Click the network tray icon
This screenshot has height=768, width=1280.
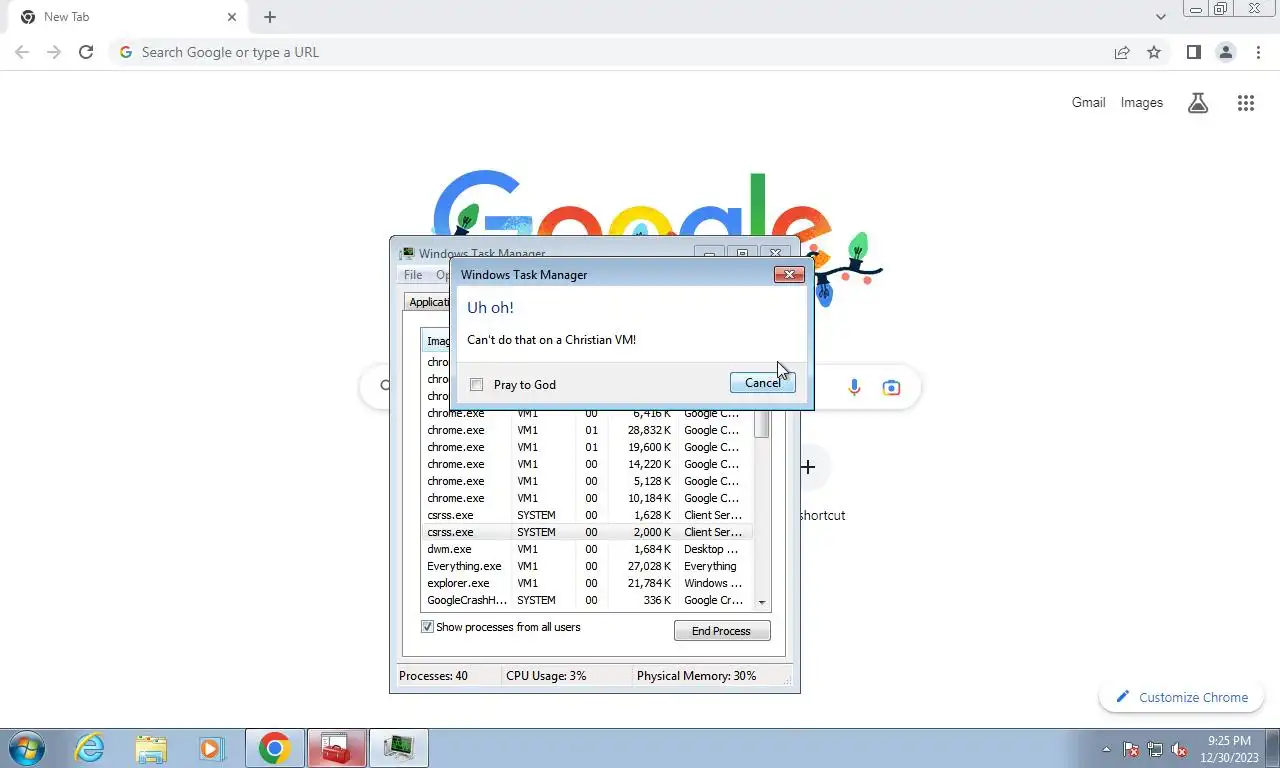1155,749
